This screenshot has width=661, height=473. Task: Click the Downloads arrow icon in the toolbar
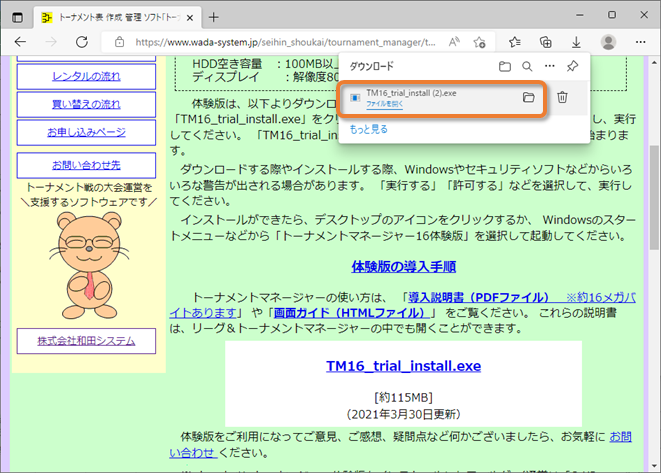576,42
